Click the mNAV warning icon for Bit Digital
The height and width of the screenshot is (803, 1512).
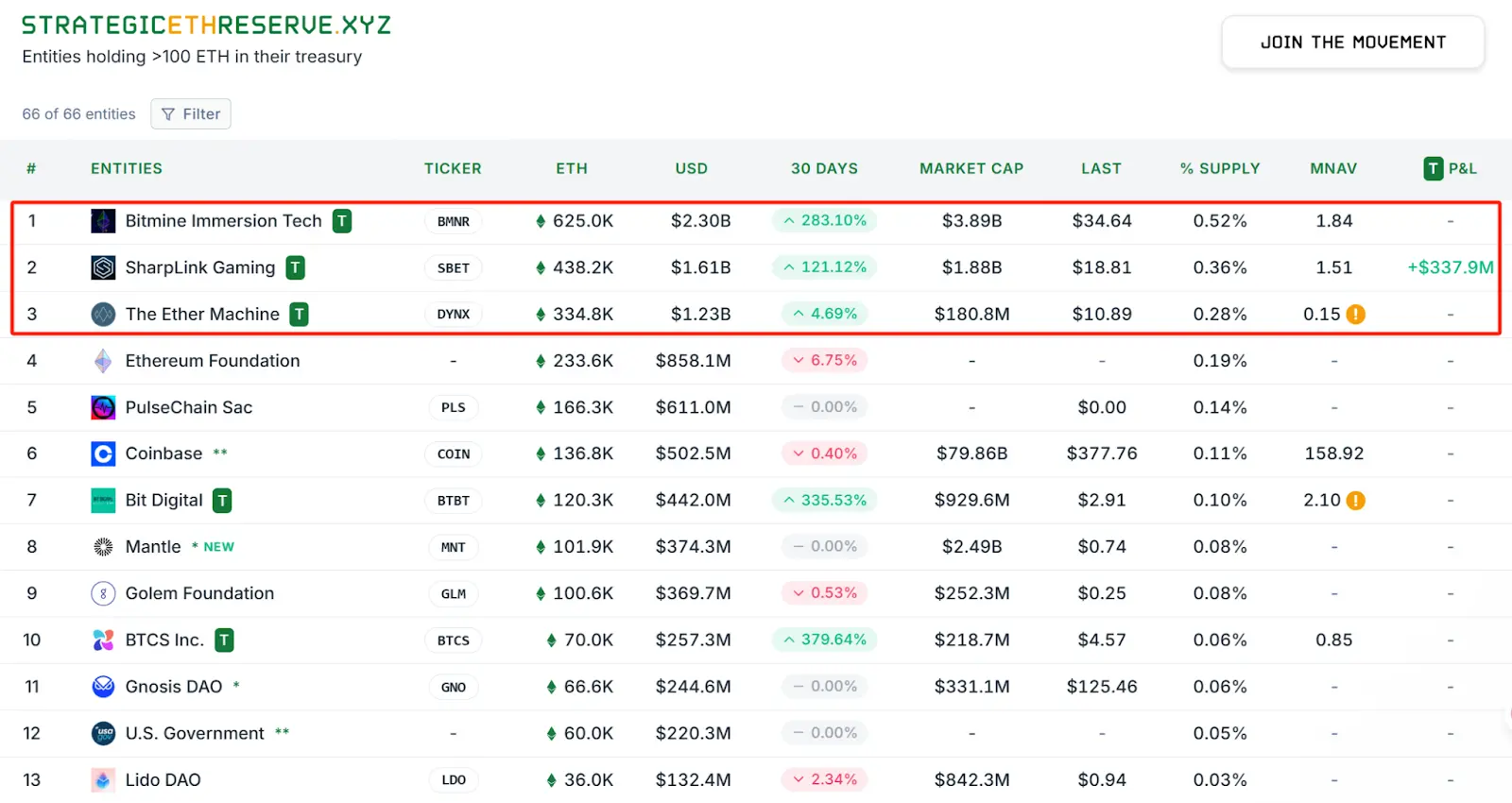click(x=1356, y=501)
